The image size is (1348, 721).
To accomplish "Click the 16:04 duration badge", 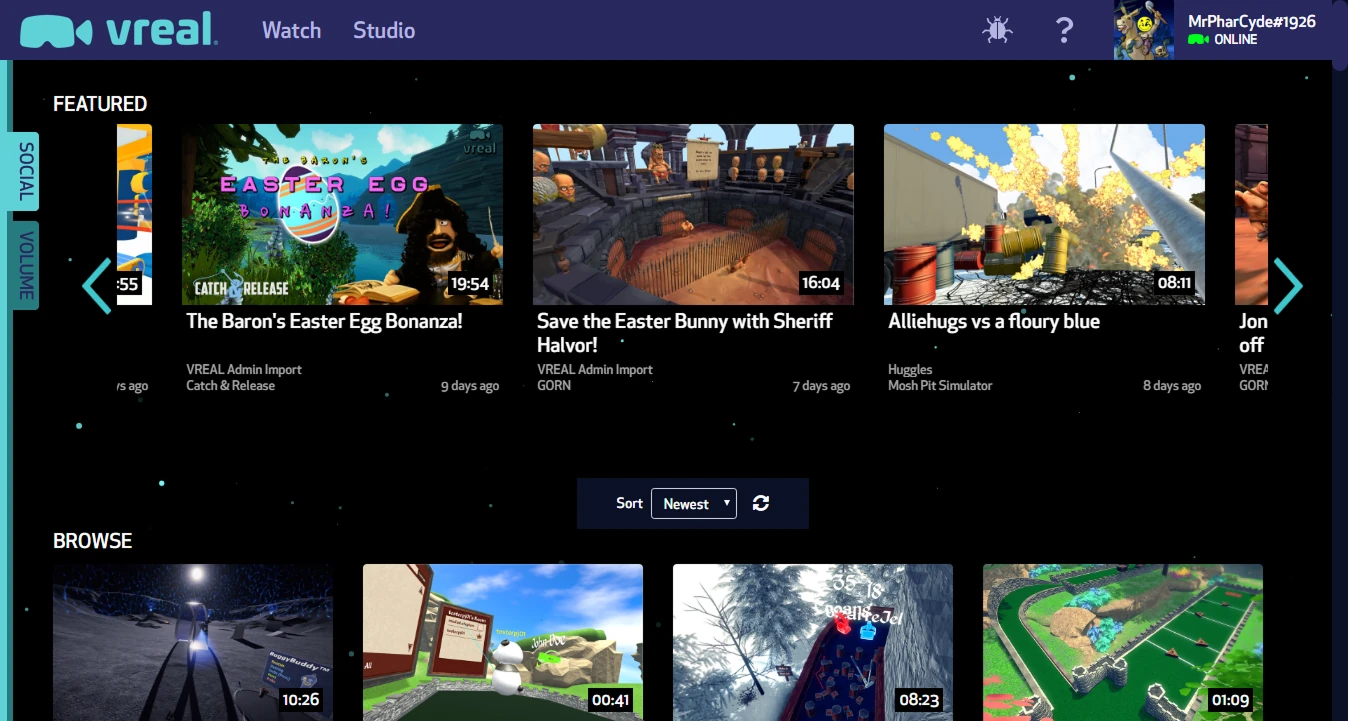I will (x=821, y=283).
